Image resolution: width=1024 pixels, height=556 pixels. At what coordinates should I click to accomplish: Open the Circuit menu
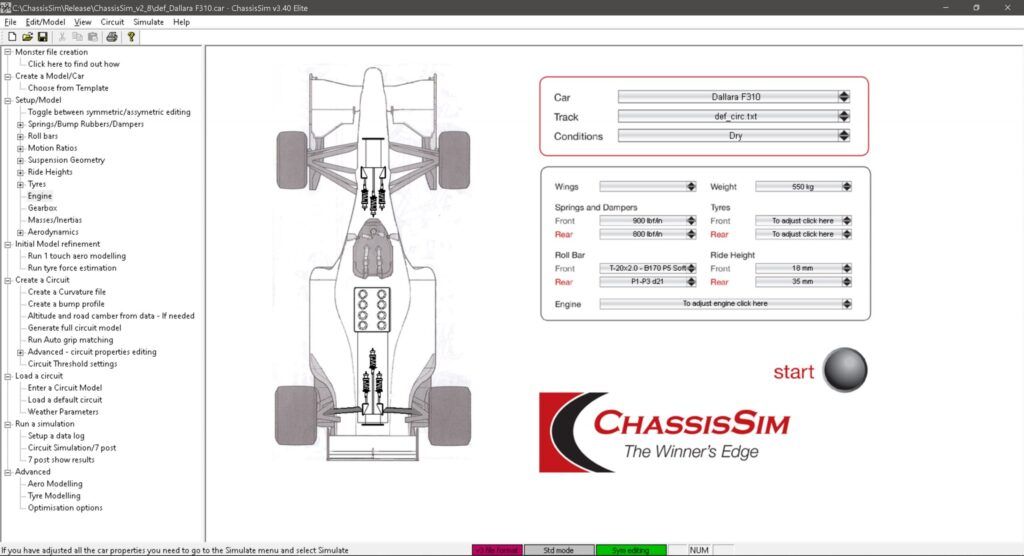(112, 22)
